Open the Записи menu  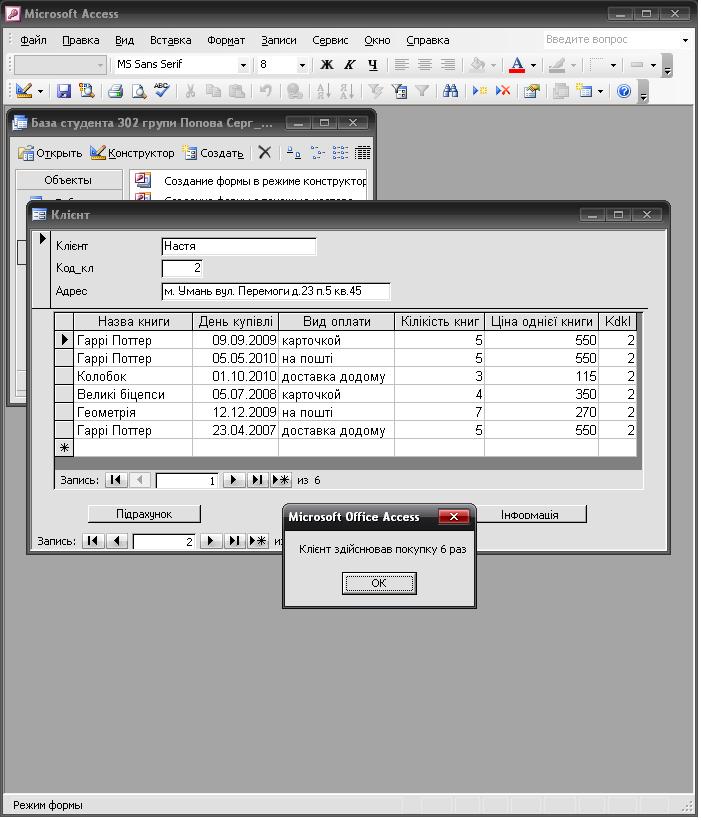coord(279,40)
